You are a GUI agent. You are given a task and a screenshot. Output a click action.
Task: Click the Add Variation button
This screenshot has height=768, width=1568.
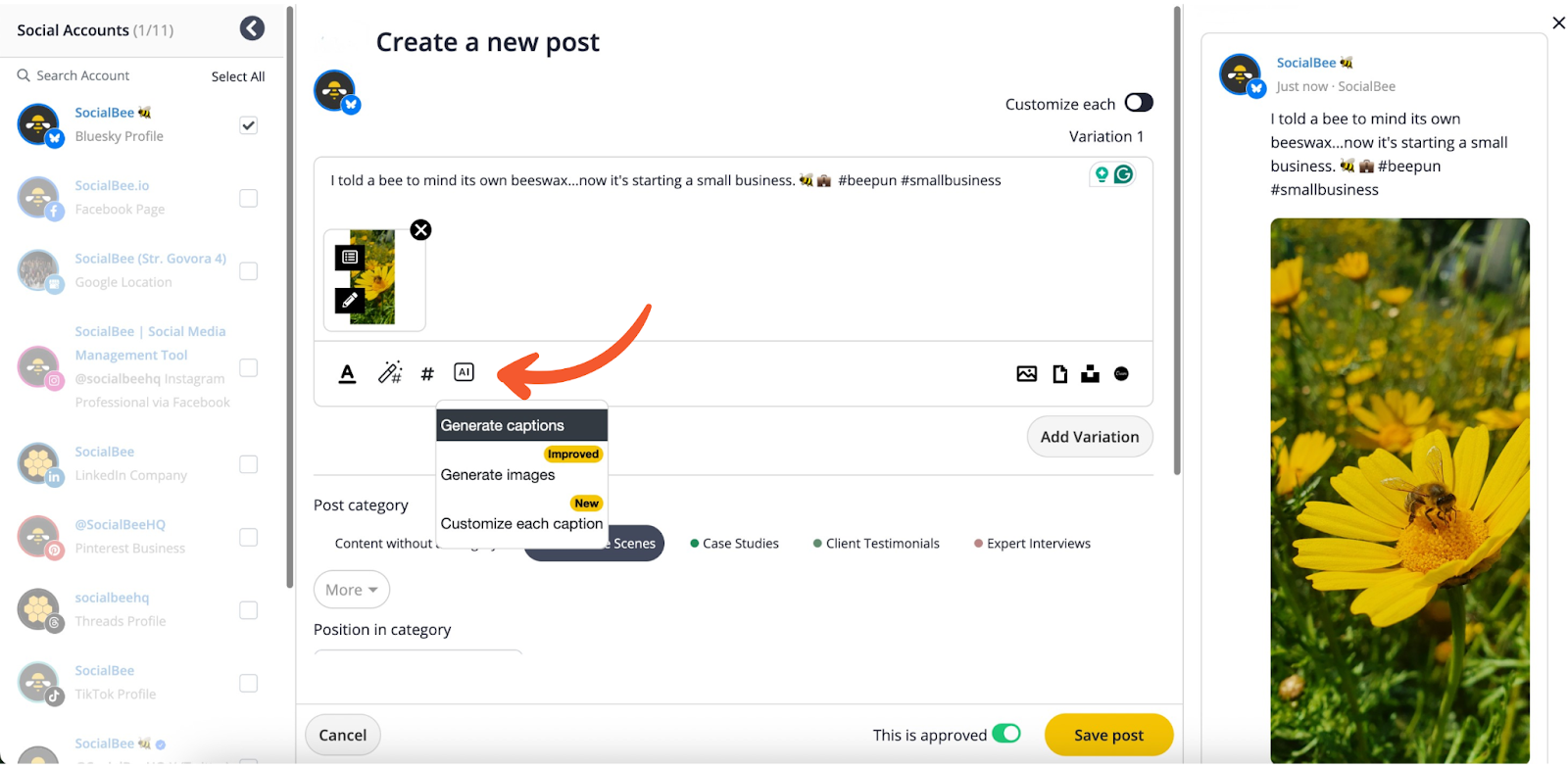[x=1090, y=437]
